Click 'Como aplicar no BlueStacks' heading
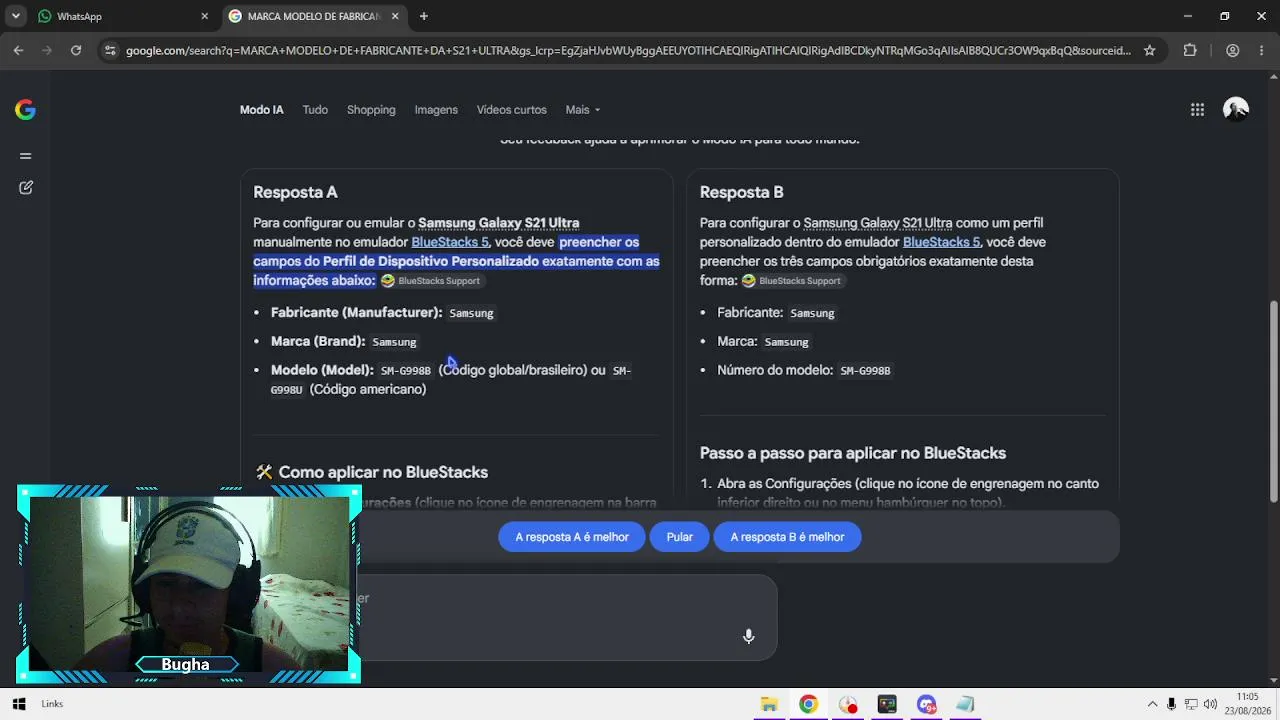Image resolution: width=1280 pixels, height=720 pixels. pyautogui.click(x=383, y=472)
